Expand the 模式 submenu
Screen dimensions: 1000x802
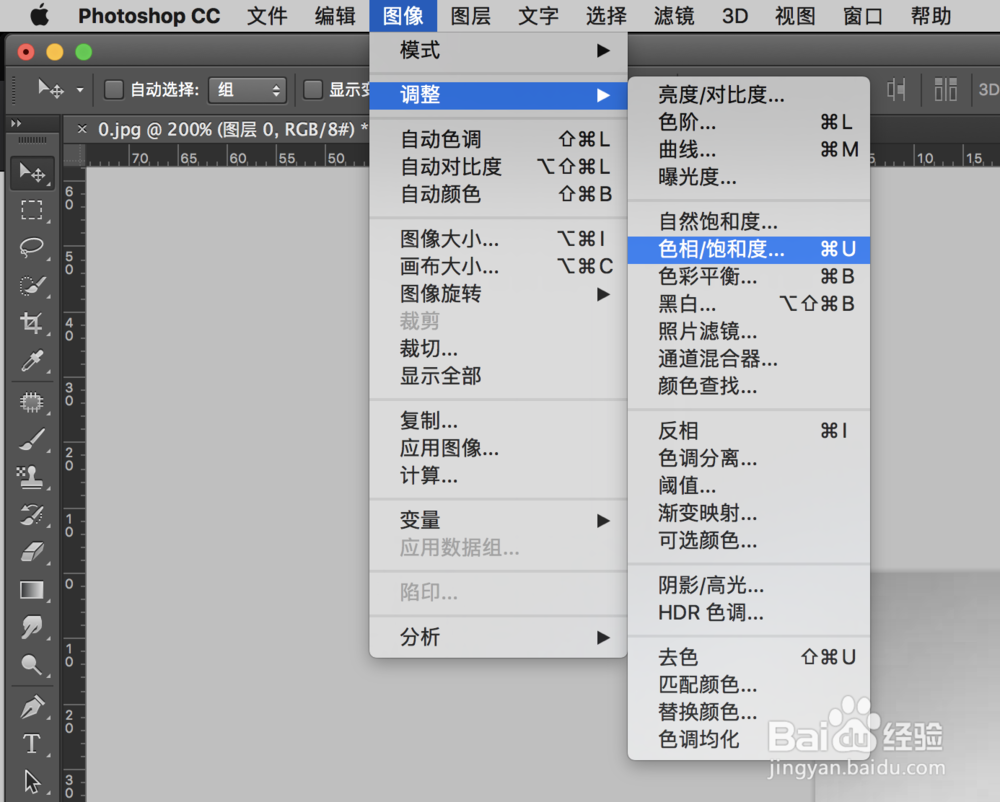pos(498,50)
